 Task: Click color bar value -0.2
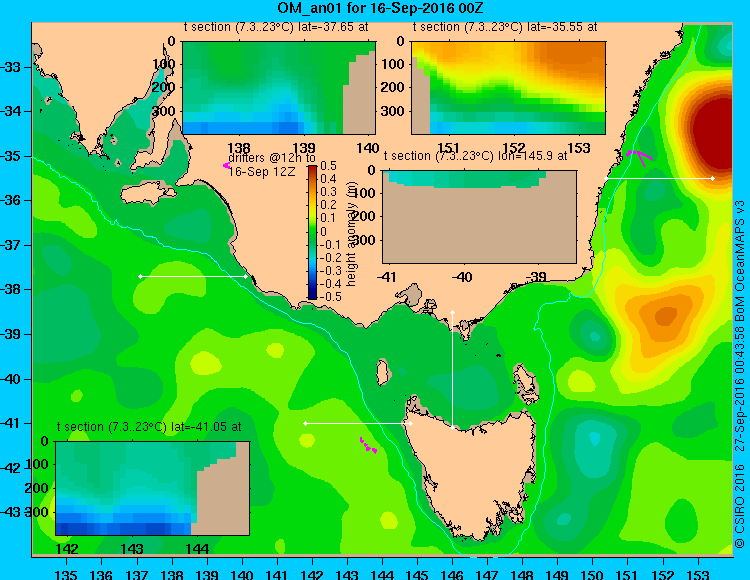click(330, 257)
